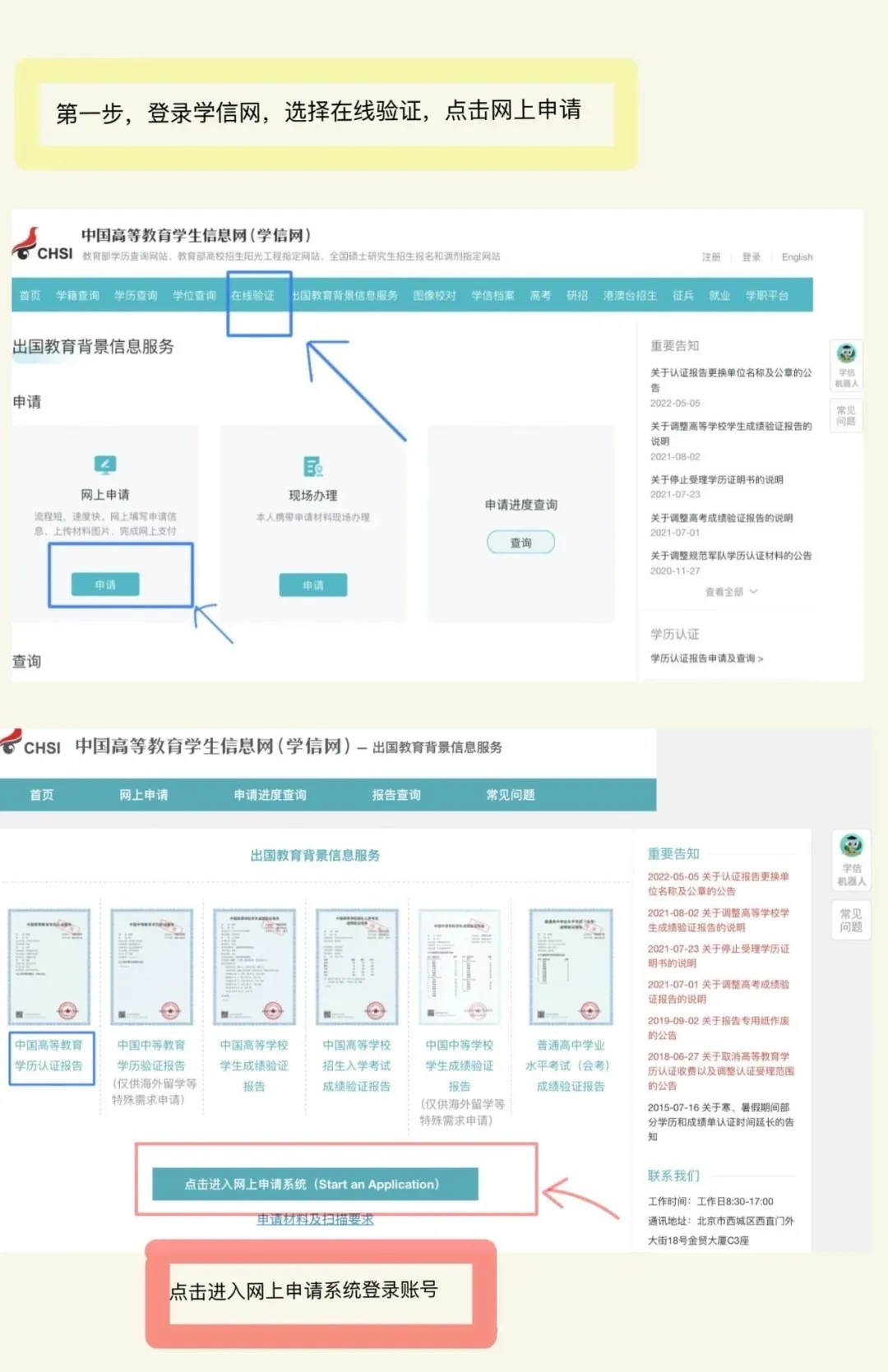The width and height of the screenshot is (888, 1372).
Task: Click the 网上申请 computer monitor icon
Action: pos(105,465)
